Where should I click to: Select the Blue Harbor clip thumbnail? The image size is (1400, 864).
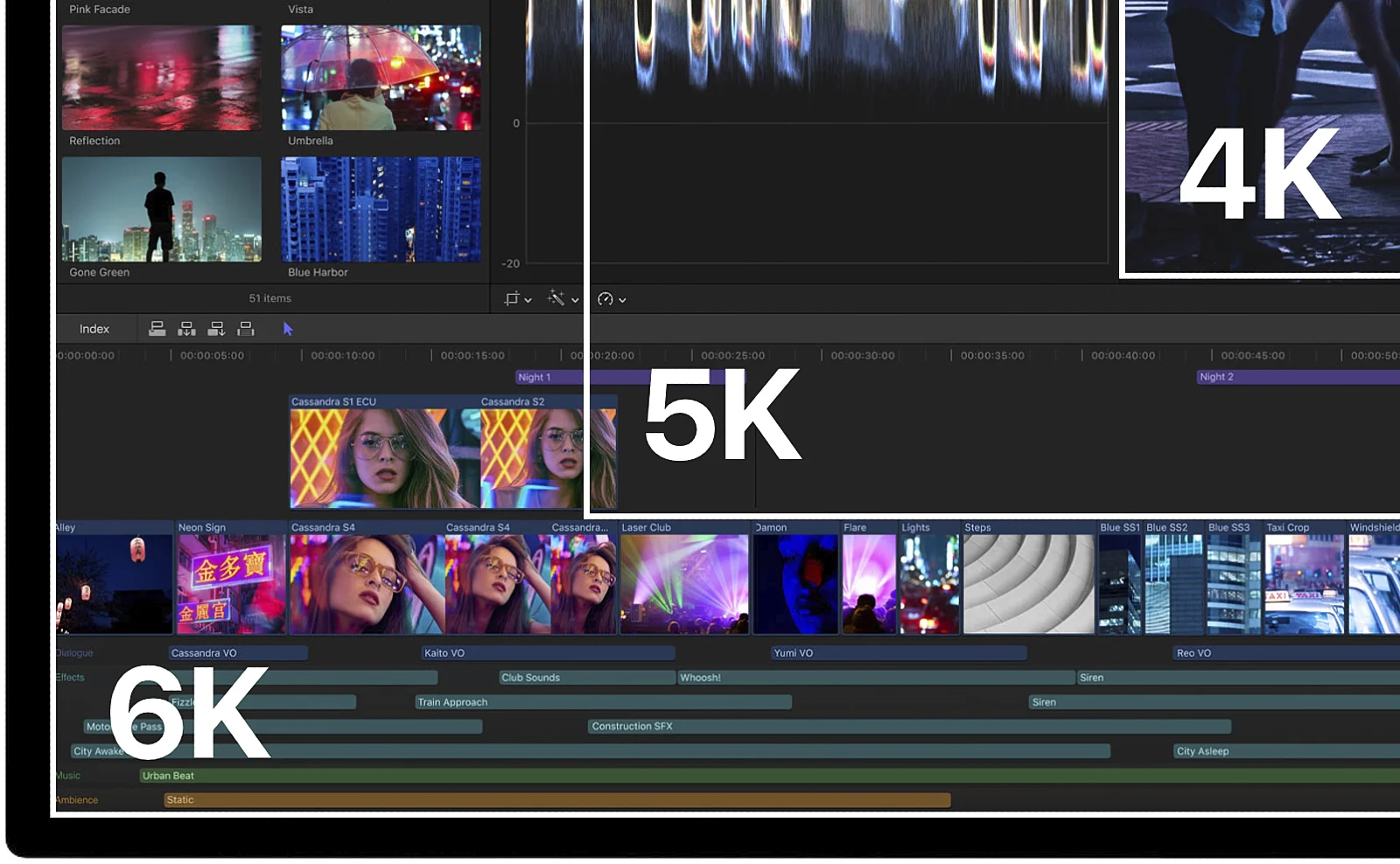point(381,209)
